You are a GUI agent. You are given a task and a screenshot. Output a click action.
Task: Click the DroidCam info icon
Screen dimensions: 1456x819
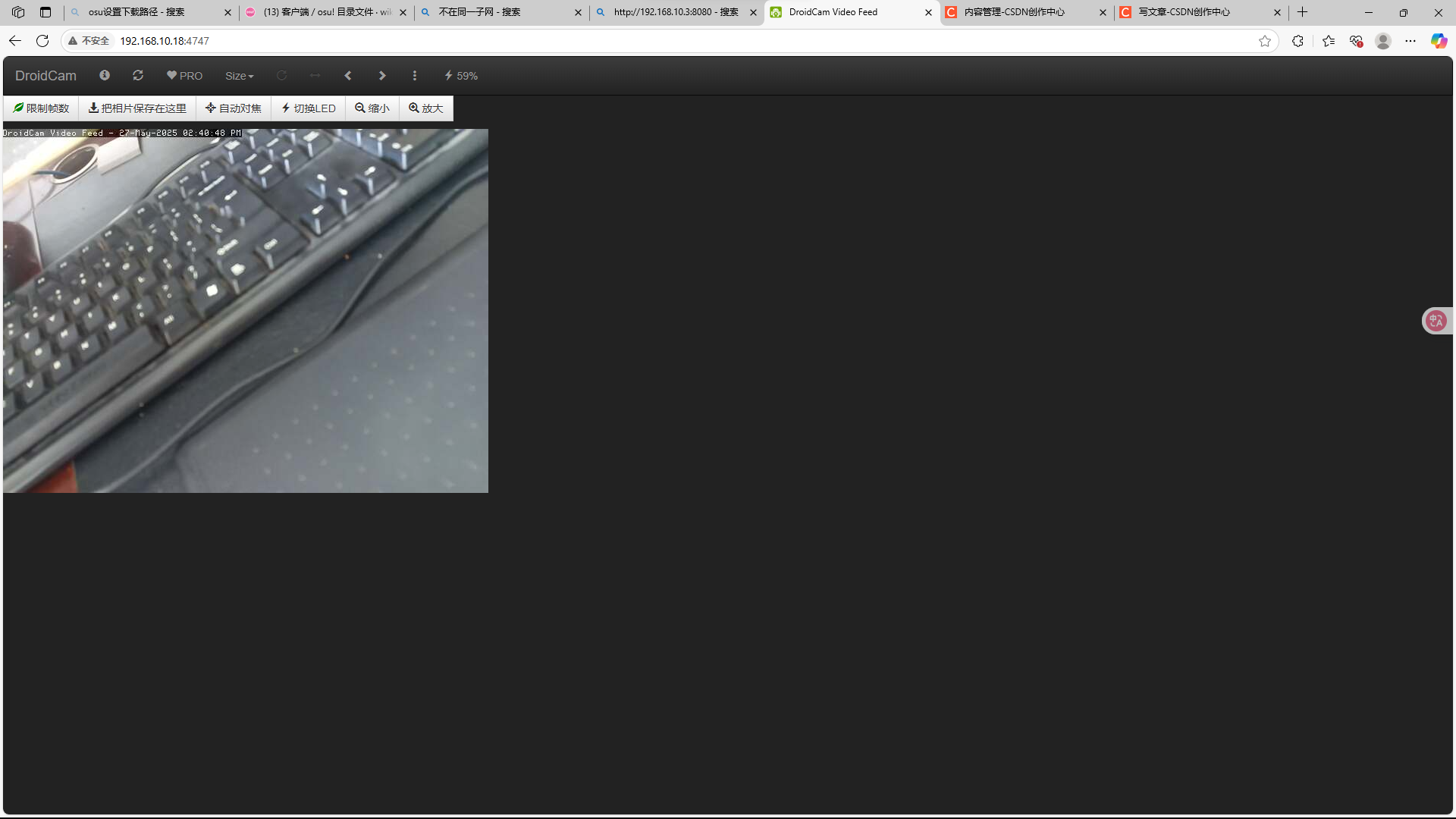tap(105, 75)
